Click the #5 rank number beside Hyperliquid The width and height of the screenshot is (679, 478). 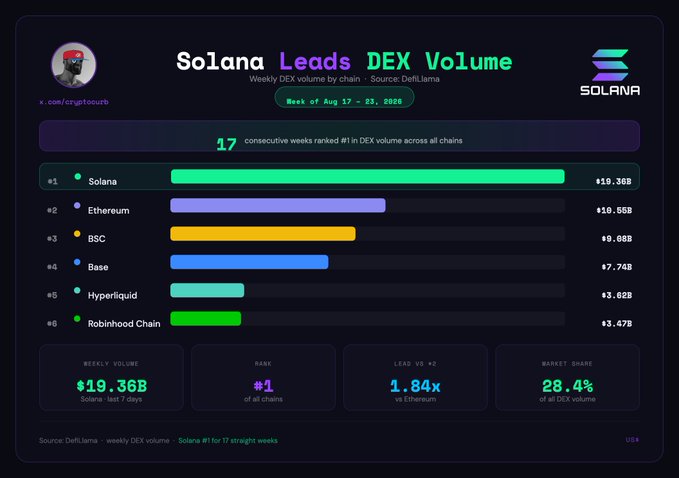click(52, 295)
